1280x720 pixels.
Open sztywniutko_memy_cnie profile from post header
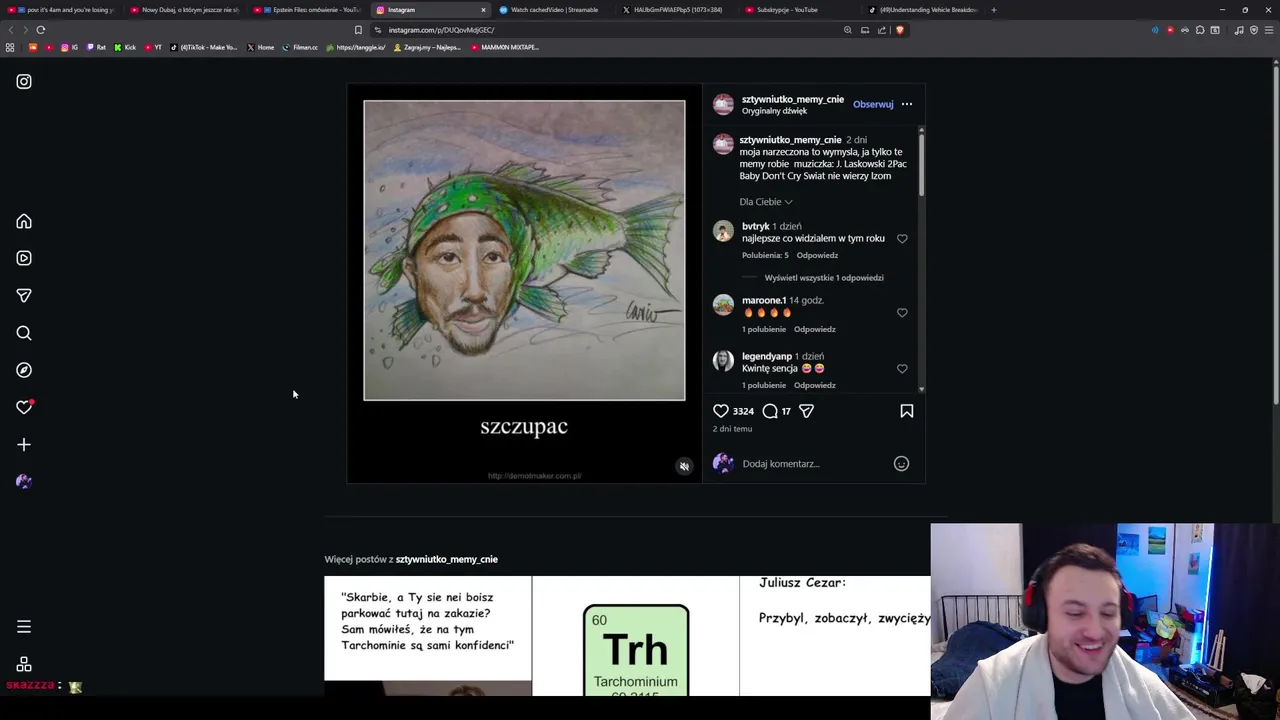(793, 99)
